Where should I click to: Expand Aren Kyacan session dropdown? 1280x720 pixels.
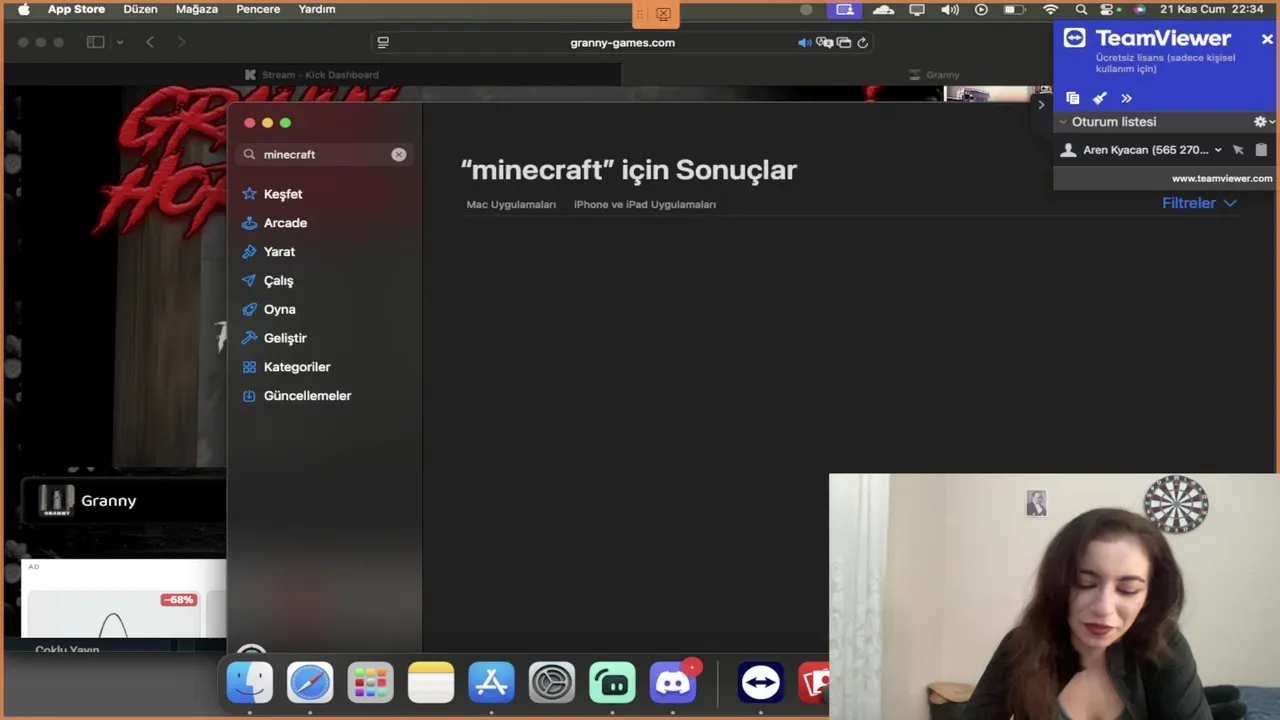1218,150
